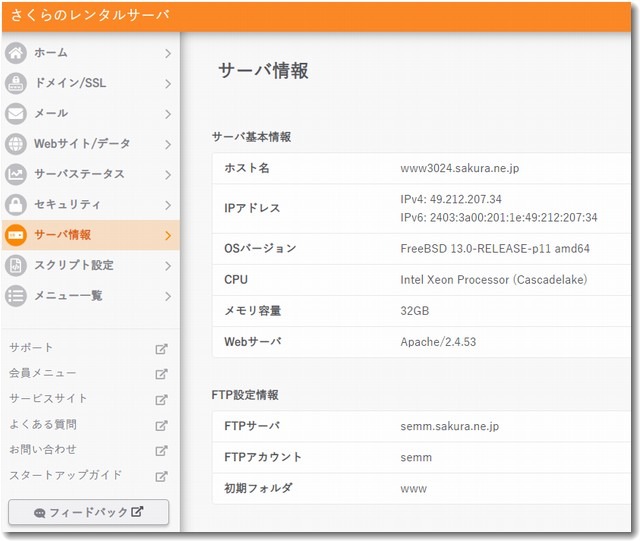Click the フィードバック button

click(89, 512)
